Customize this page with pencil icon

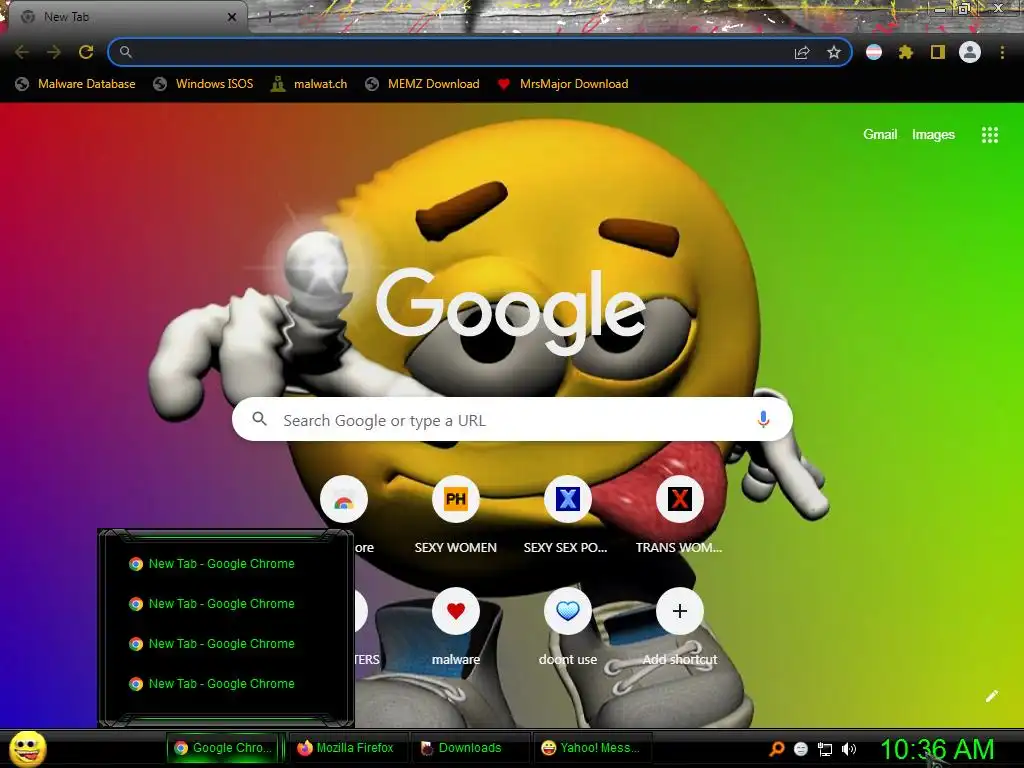coord(991,696)
